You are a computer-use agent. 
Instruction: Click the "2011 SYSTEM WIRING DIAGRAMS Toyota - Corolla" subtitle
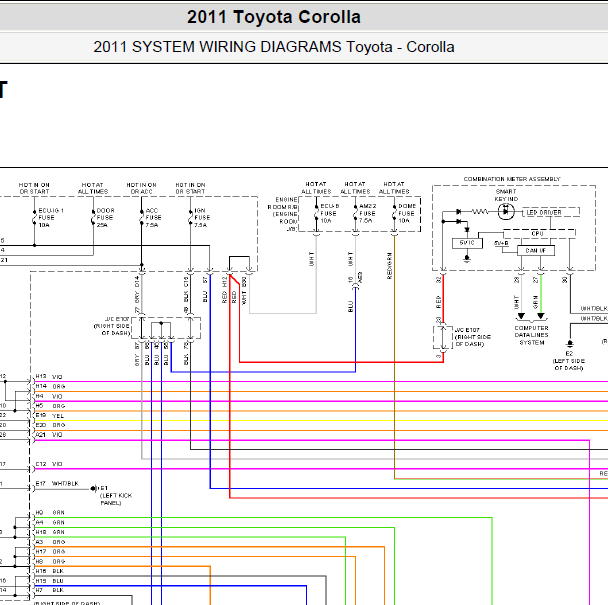click(274, 47)
